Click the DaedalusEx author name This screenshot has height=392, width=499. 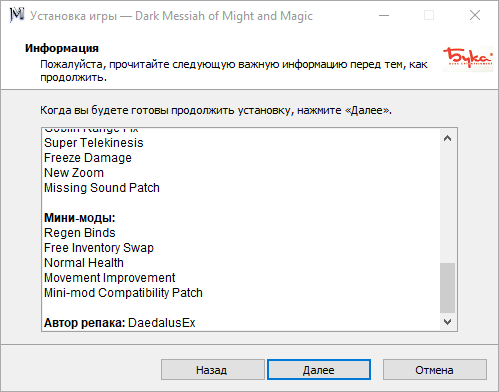pyautogui.click(x=162, y=323)
